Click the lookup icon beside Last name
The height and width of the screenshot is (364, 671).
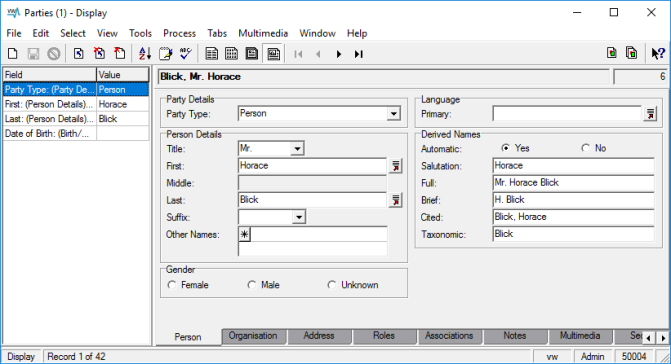point(395,200)
